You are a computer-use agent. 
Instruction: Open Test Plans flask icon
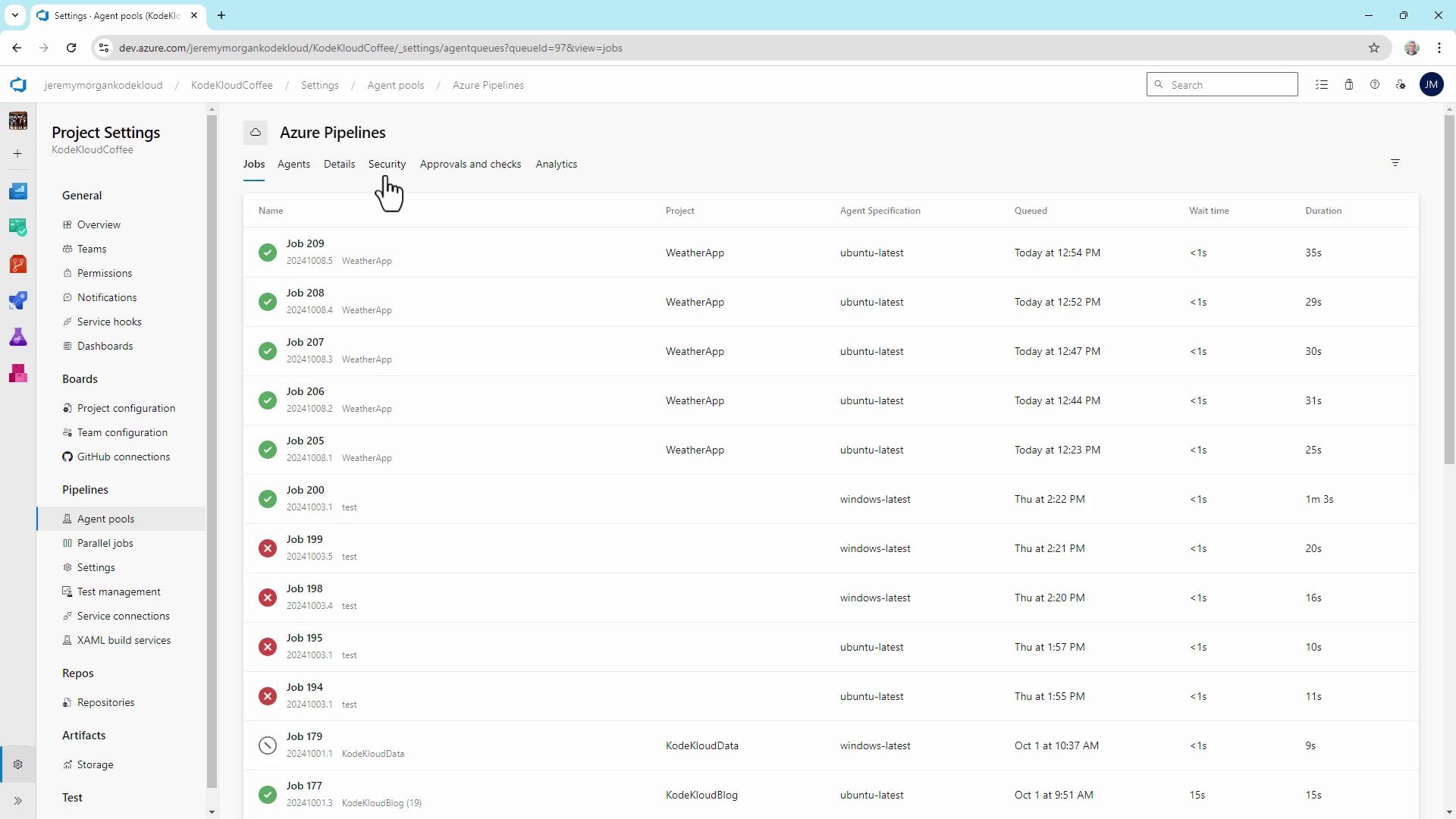pos(18,337)
